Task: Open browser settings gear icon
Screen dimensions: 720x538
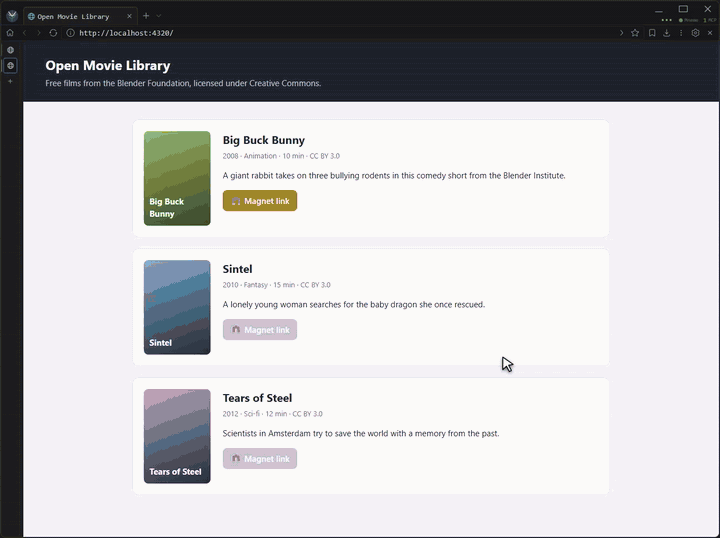Action: coord(696,33)
